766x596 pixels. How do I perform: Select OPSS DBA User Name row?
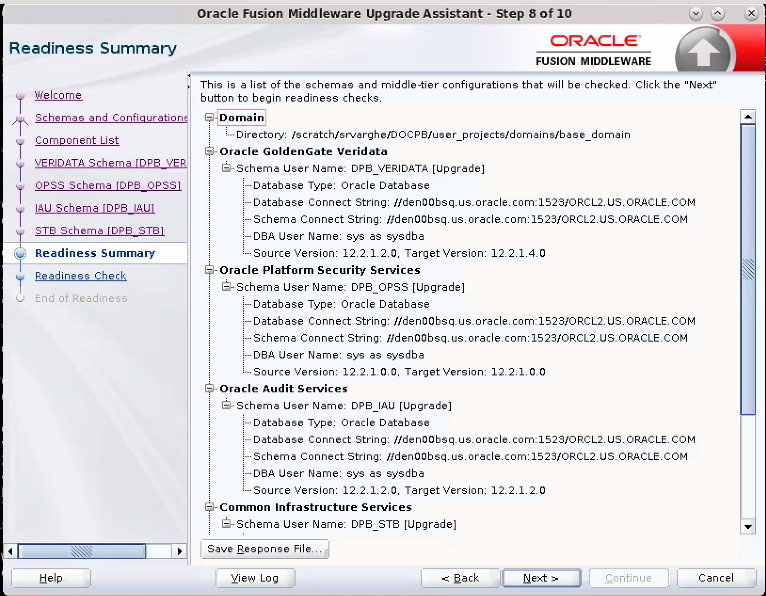(x=339, y=355)
